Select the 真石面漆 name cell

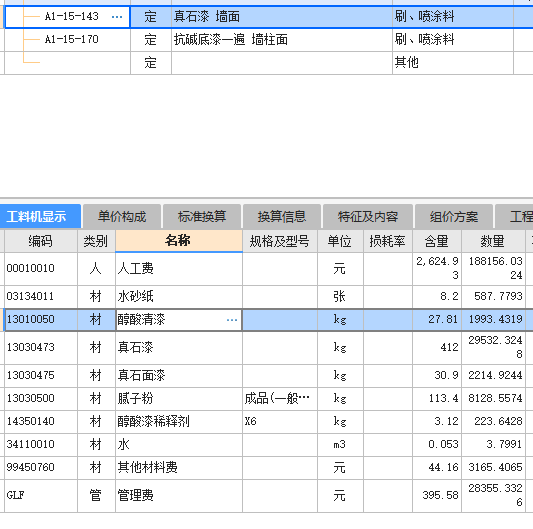point(179,376)
